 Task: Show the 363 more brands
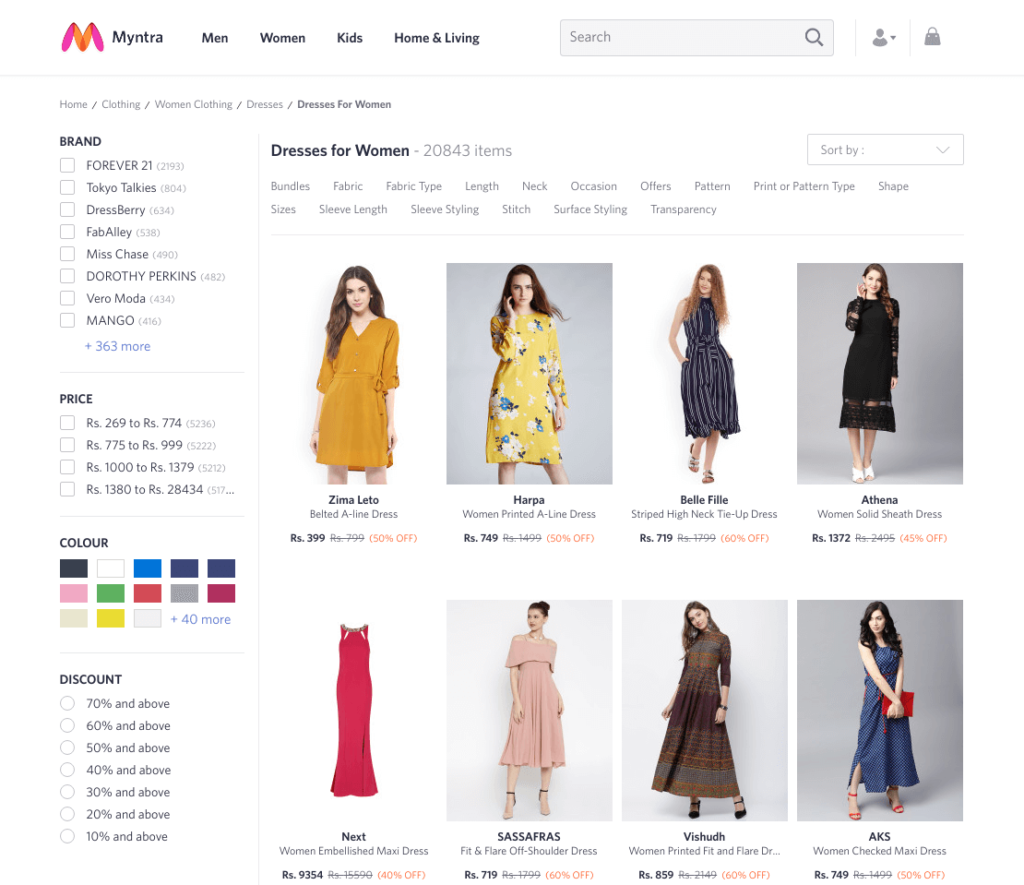[x=118, y=346]
